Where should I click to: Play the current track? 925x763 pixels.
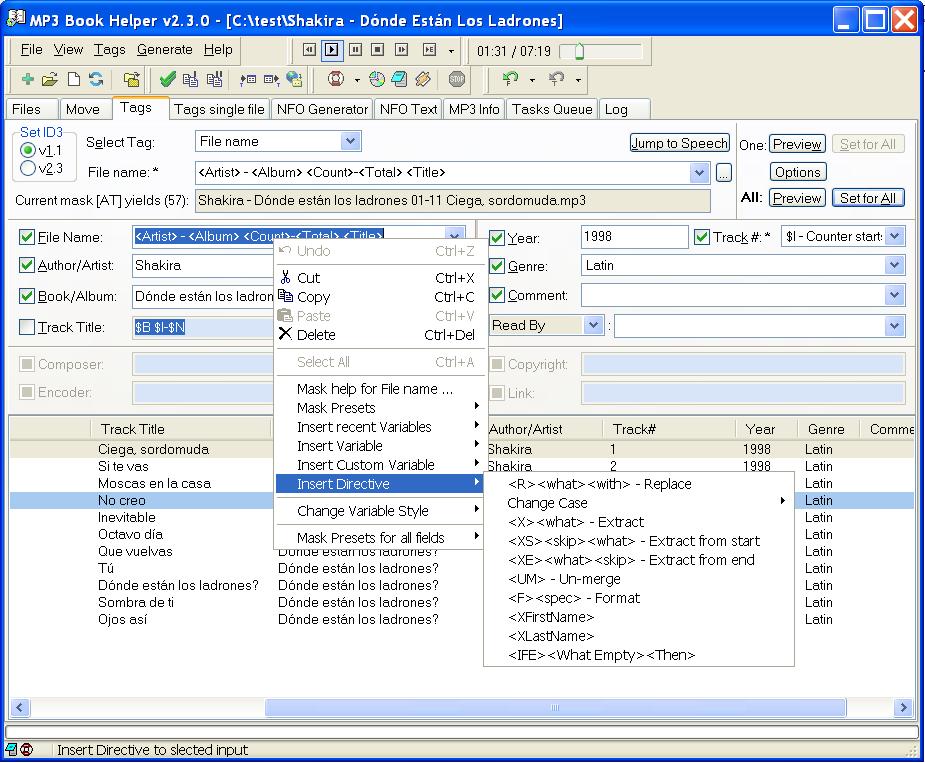[332, 50]
